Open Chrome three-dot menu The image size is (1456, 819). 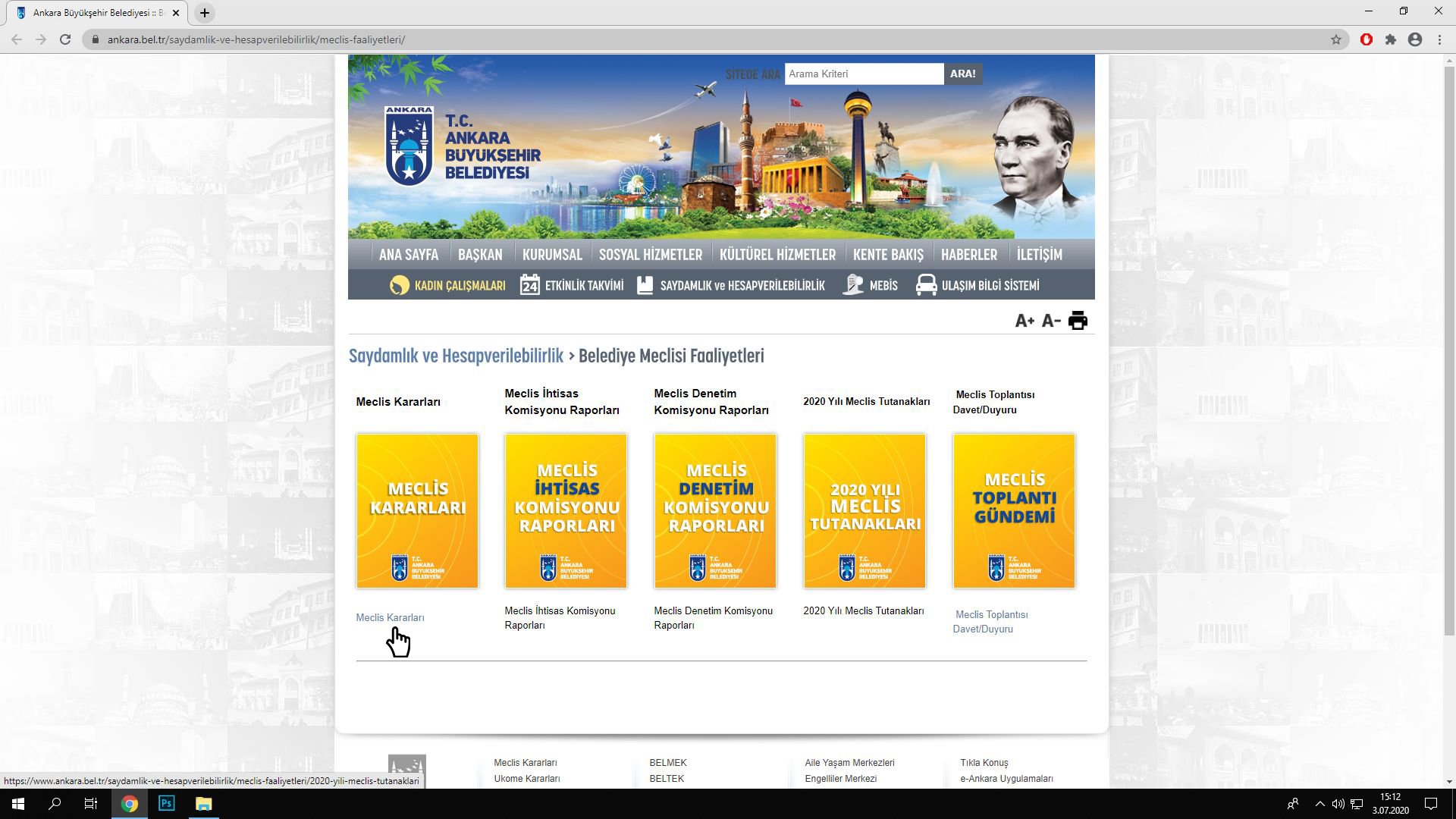1439,39
